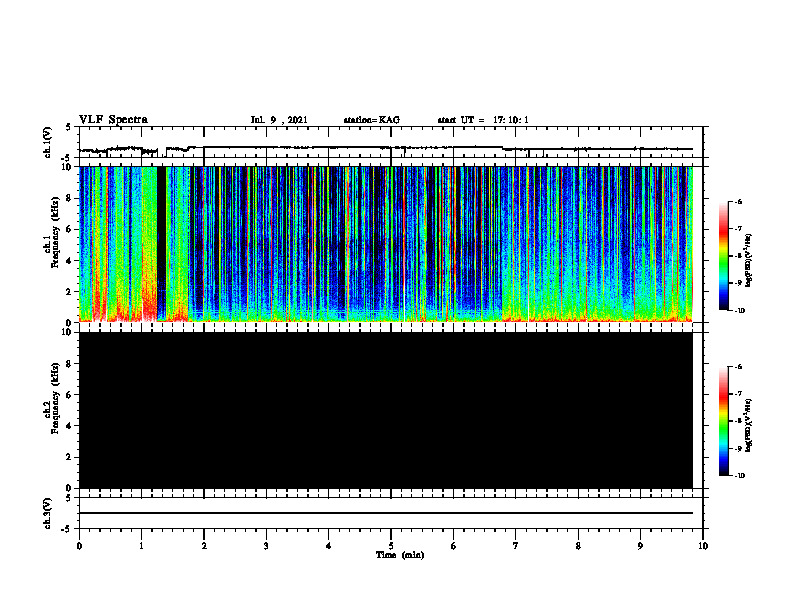The height and width of the screenshot is (612, 792).
Task: Click the time axis tick label '10'
Action: 703,546
